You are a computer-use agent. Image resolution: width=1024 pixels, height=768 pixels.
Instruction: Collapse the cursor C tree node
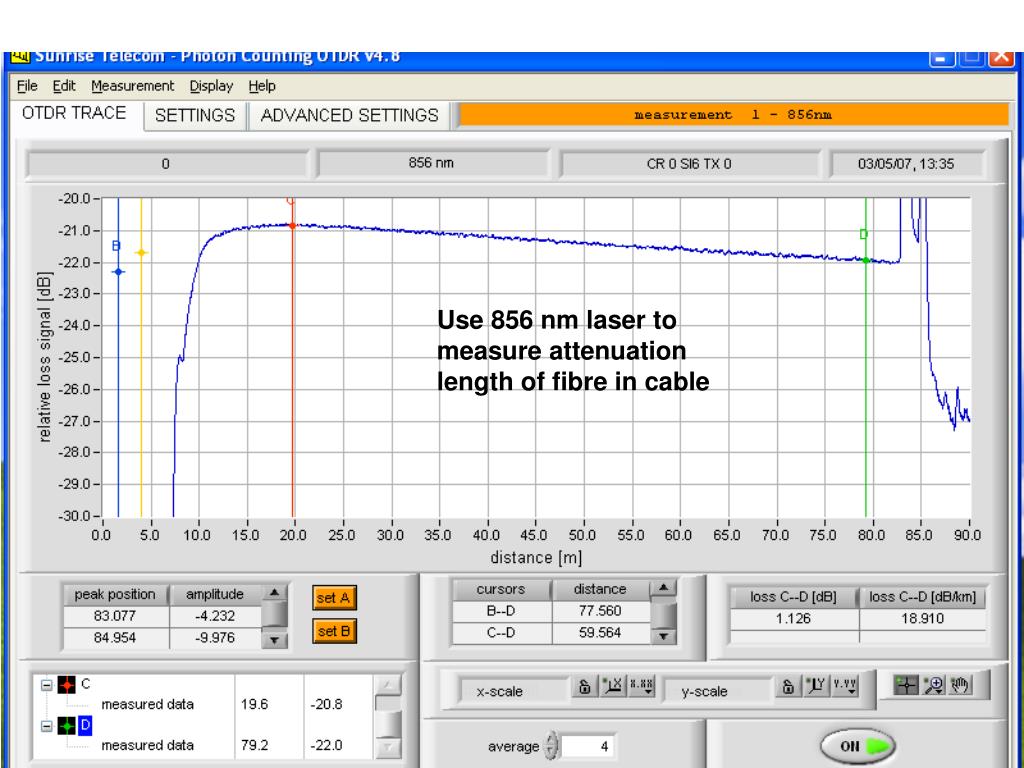tap(46, 685)
